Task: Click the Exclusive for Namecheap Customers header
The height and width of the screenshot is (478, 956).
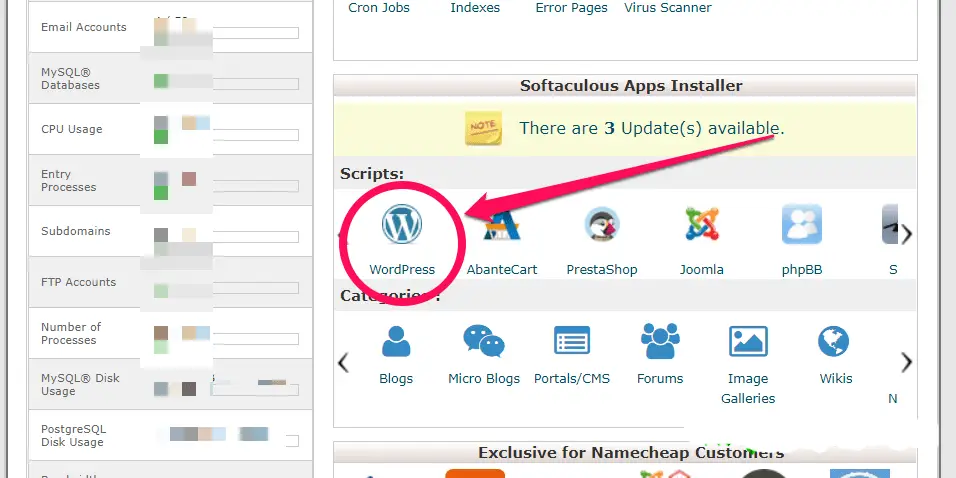Action: pyautogui.click(x=631, y=452)
